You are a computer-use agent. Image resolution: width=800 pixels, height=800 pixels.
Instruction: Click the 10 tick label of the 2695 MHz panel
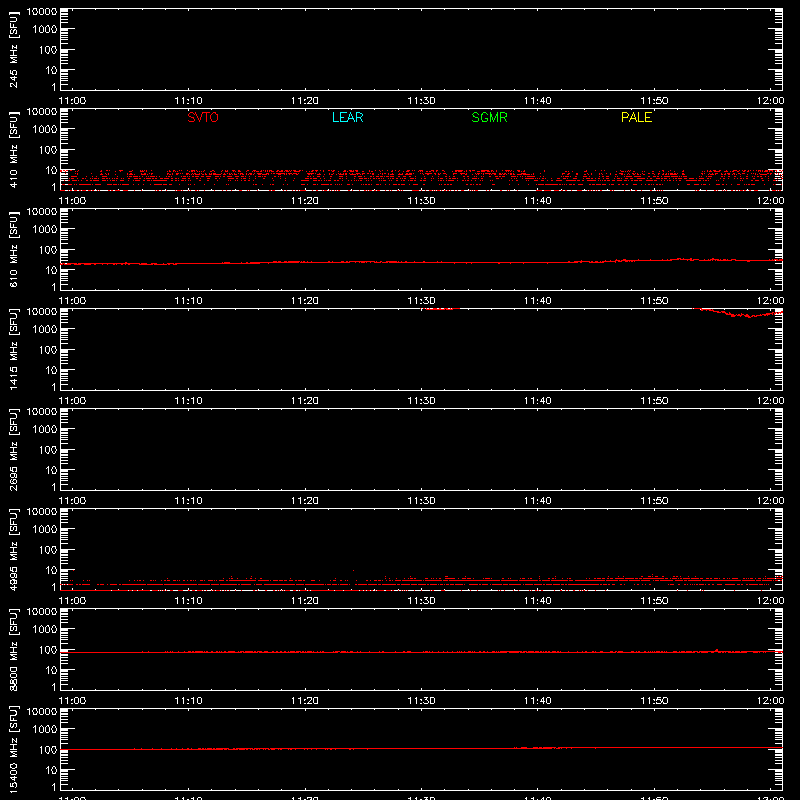(52, 470)
